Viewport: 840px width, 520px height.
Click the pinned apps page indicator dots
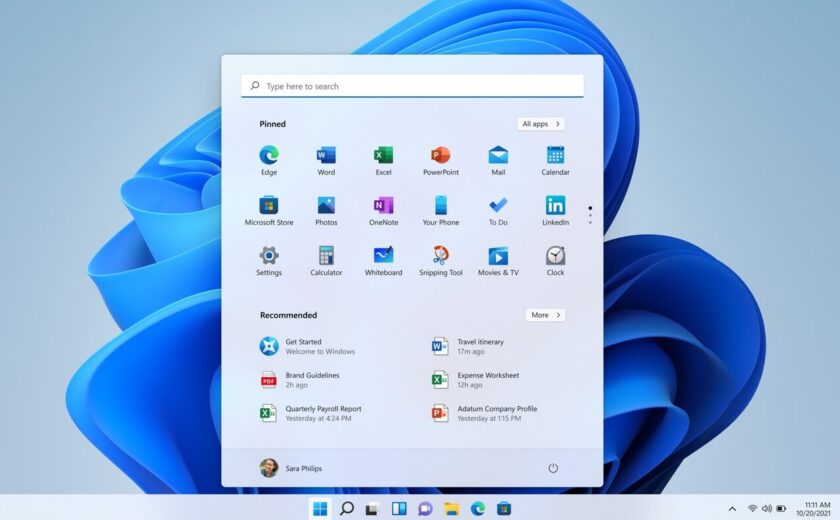click(590, 215)
